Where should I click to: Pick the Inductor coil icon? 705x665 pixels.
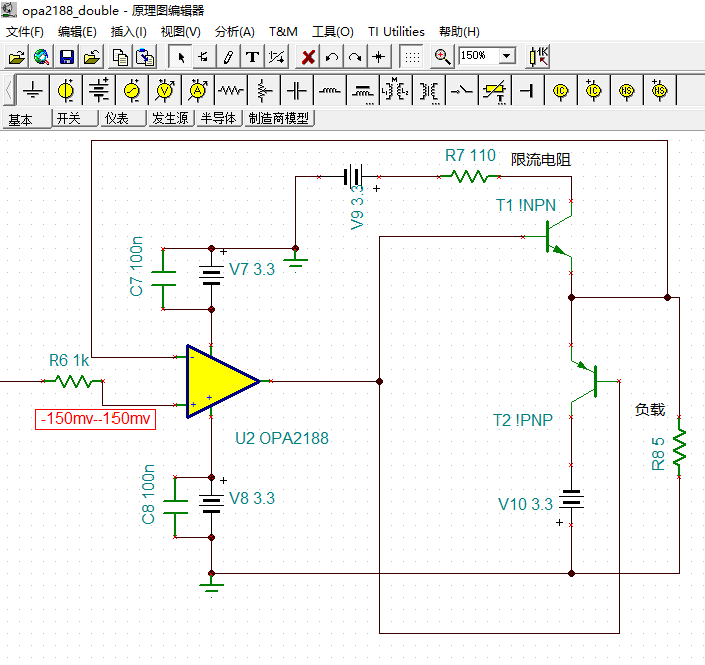[330, 91]
